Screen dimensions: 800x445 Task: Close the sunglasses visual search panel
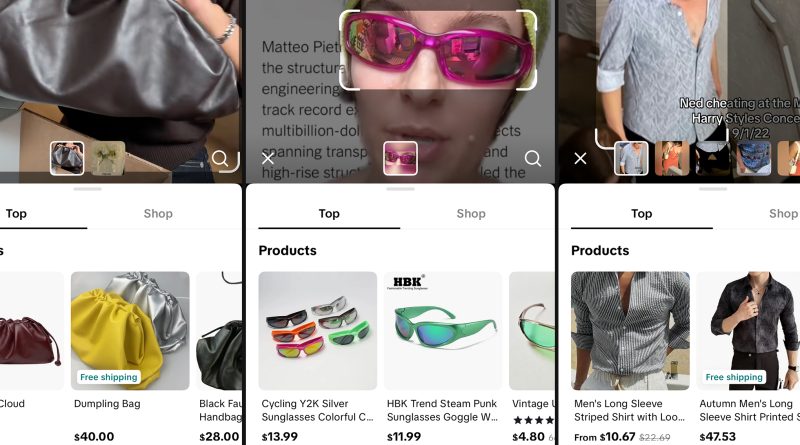(267, 158)
